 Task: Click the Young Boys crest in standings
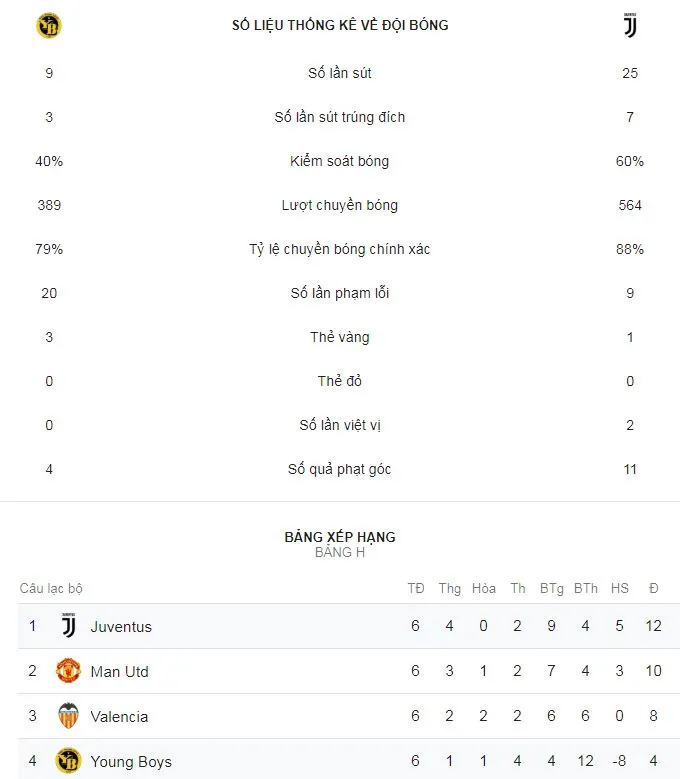coord(68,761)
